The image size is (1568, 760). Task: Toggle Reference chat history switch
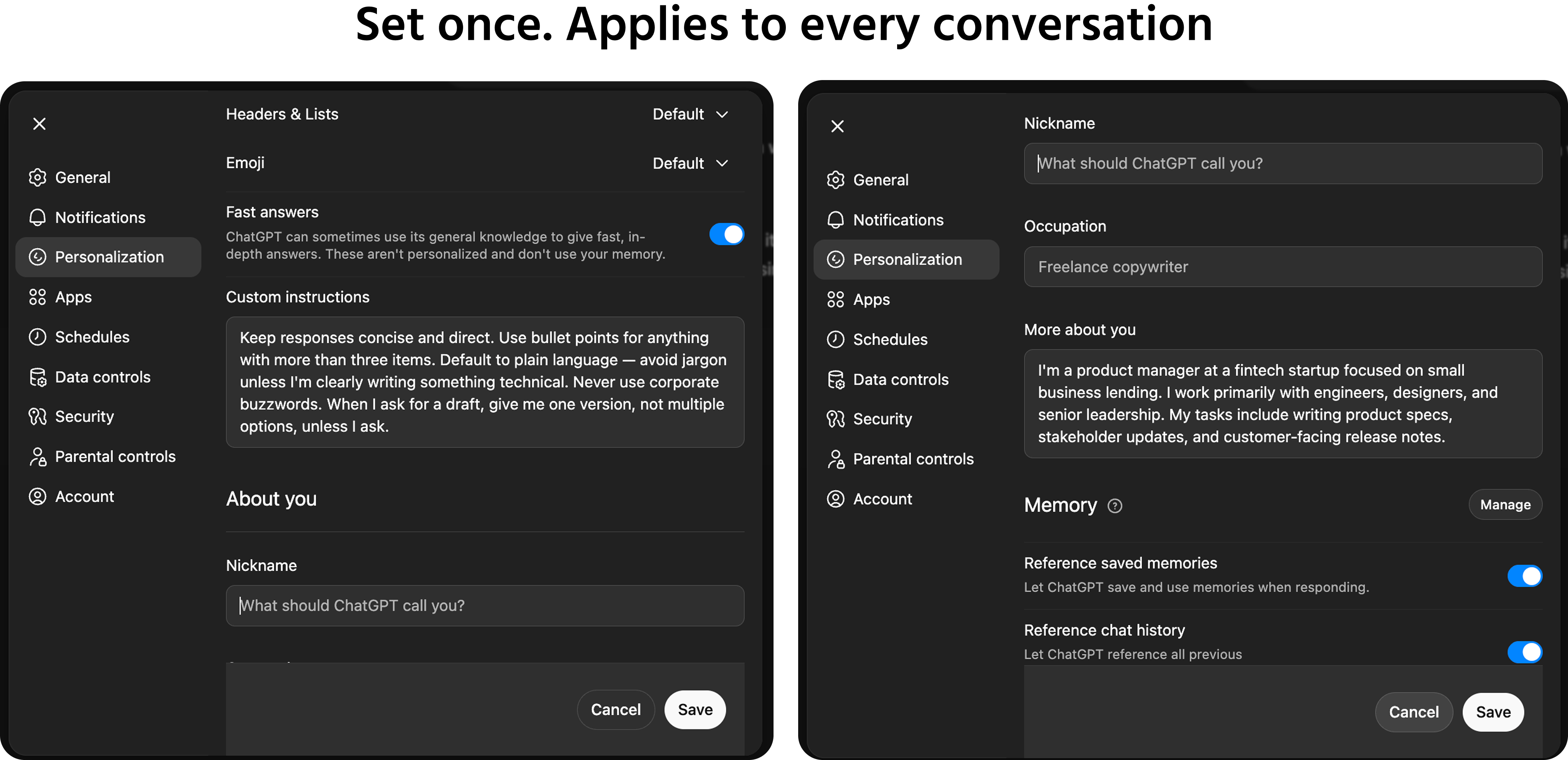pyautogui.click(x=1525, y=653)
